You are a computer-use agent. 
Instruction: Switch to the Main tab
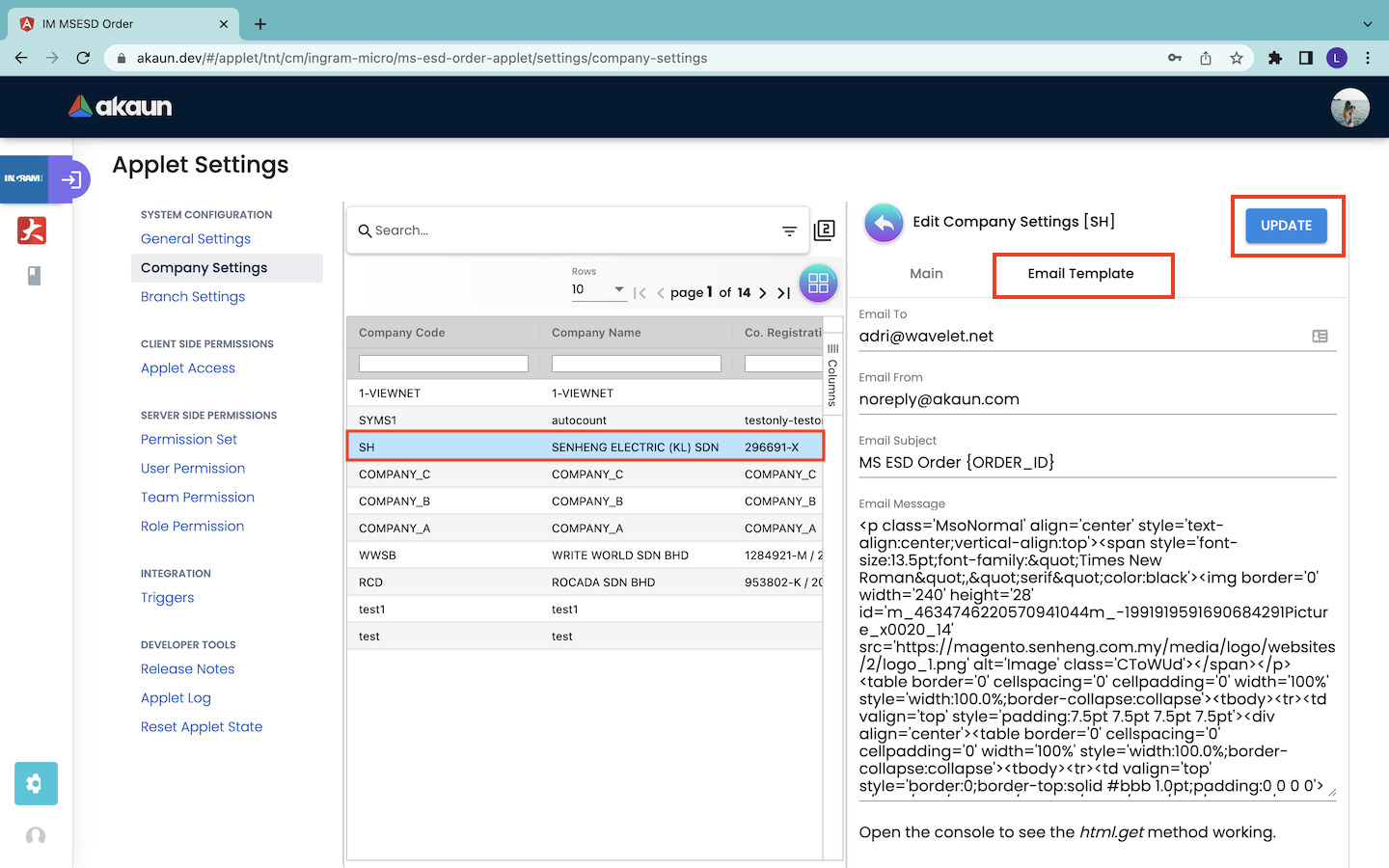point(926,274)
